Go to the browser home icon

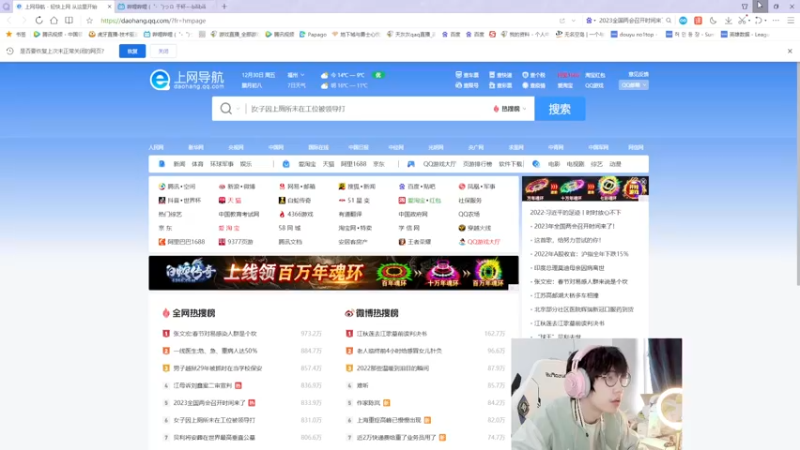pos(54,20)
